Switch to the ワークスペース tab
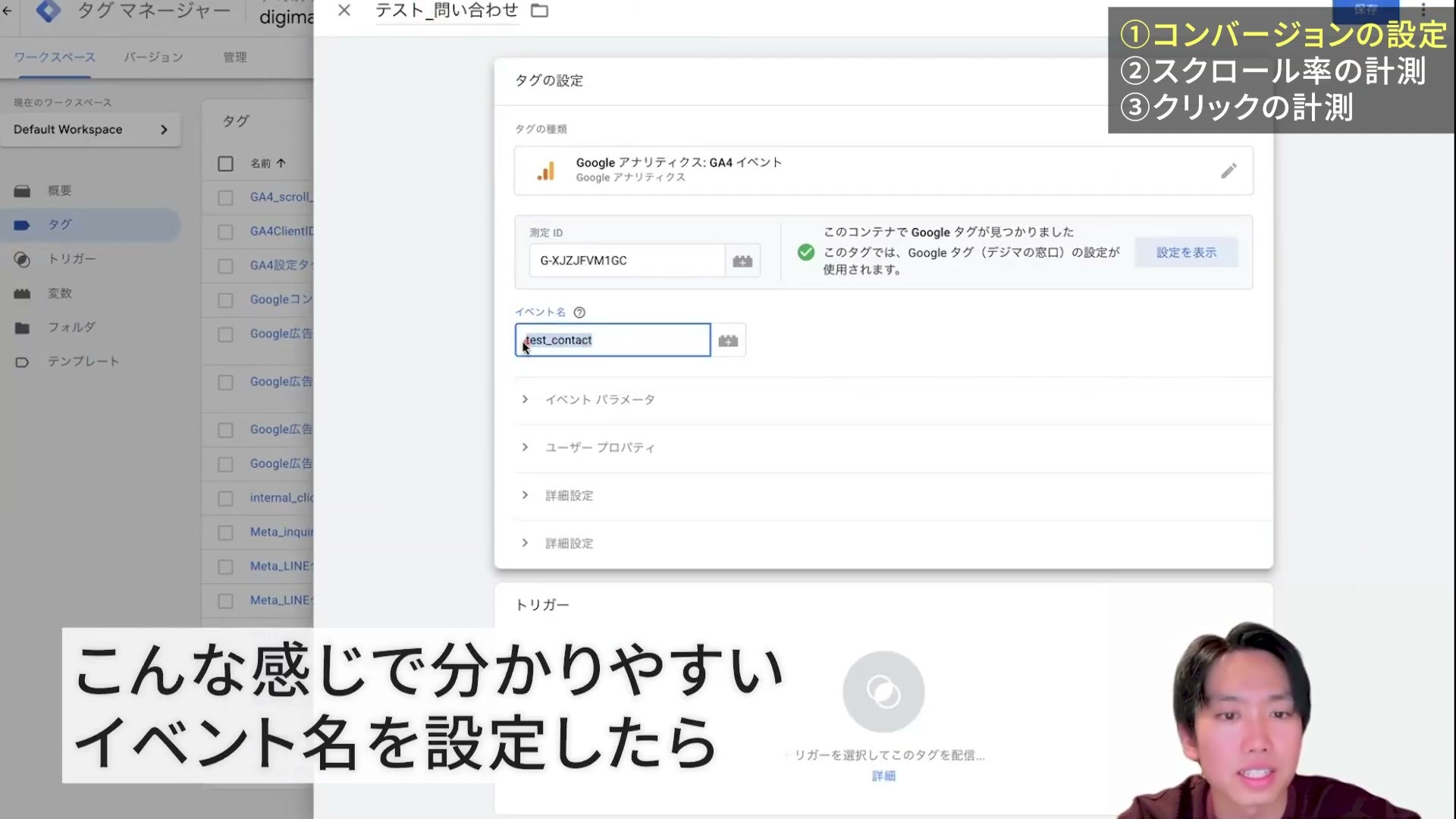The height and width of the screenshot is (819, 1456). click(55, 58)
